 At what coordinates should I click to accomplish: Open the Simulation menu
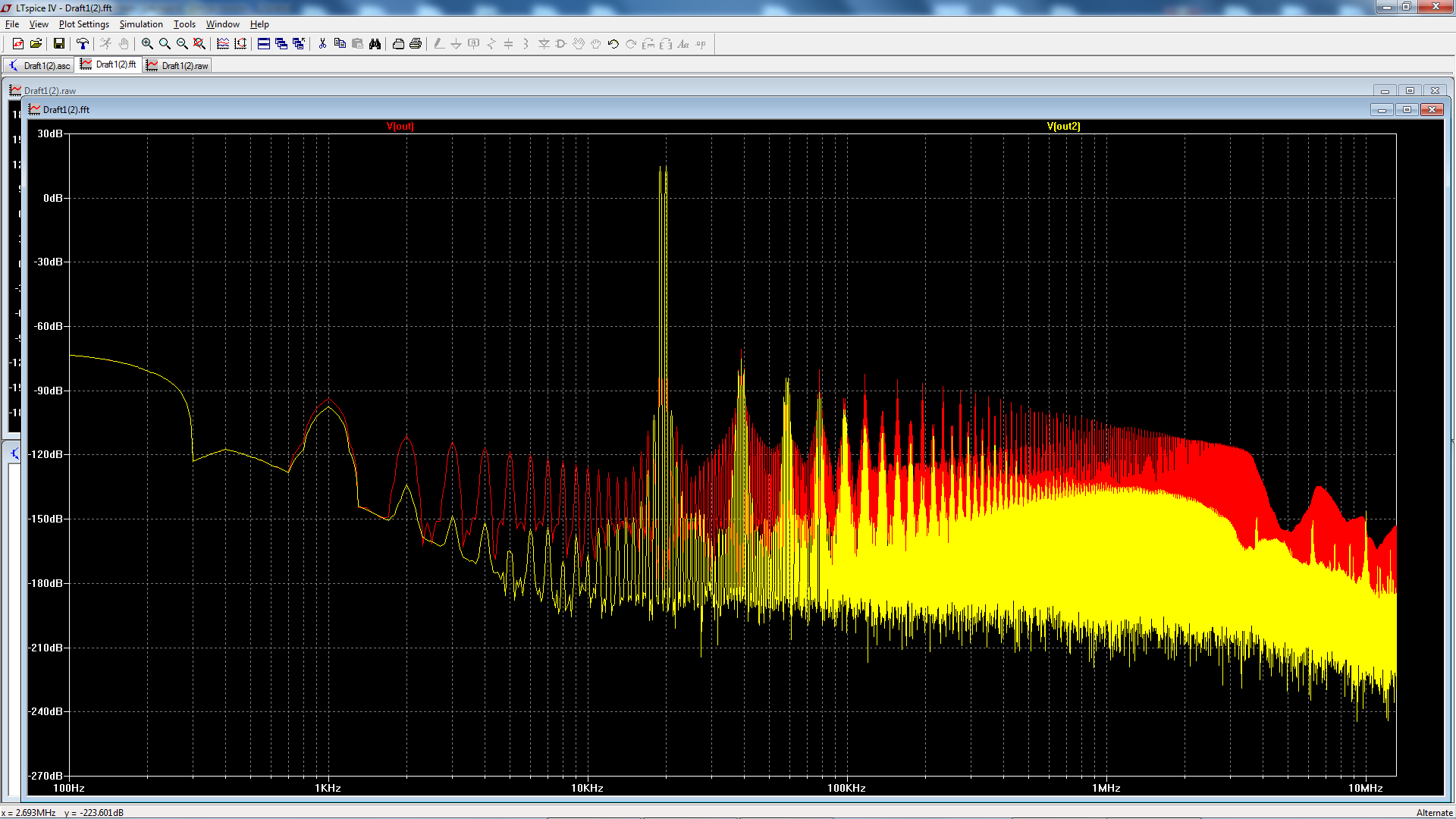(141, 24)
